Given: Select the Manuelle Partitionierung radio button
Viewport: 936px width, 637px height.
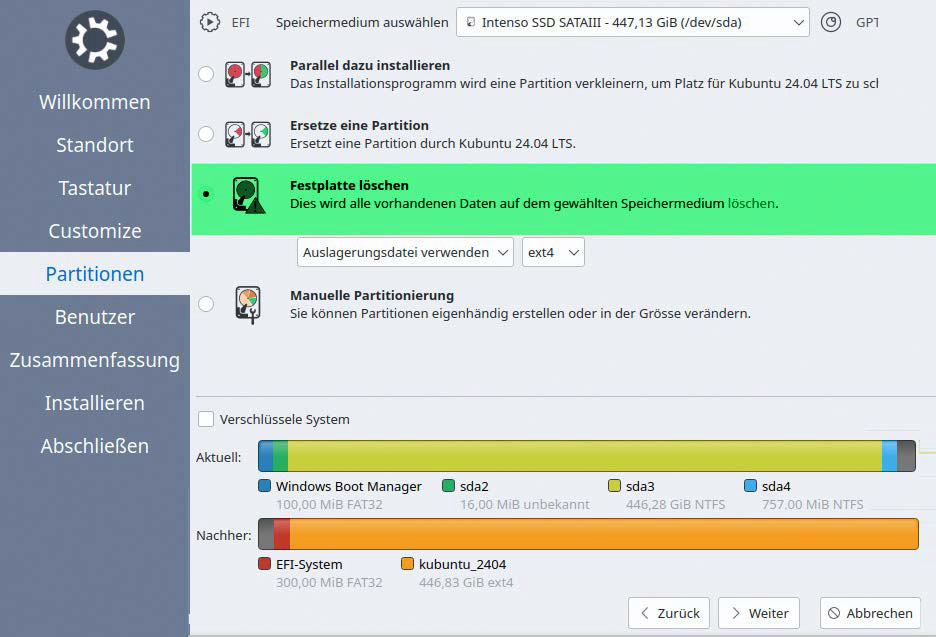Looking at the screenshot, I should (x=206, y=305).
